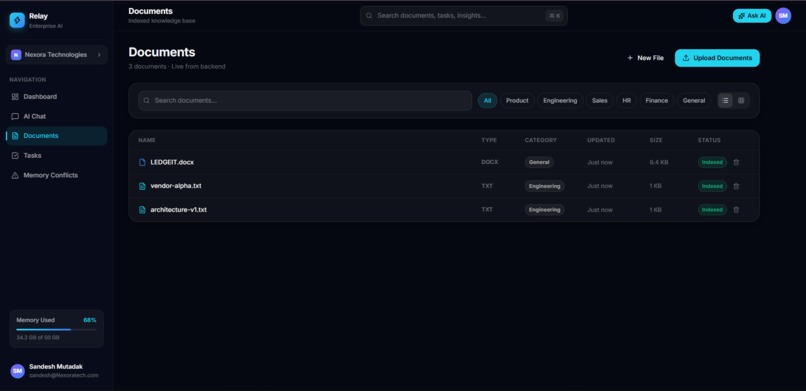Image resolution: width=806 pixels, height=391 pixels.
Task: Click Indexed status badge of architecture-v1.txt
Action: point(712,210)
